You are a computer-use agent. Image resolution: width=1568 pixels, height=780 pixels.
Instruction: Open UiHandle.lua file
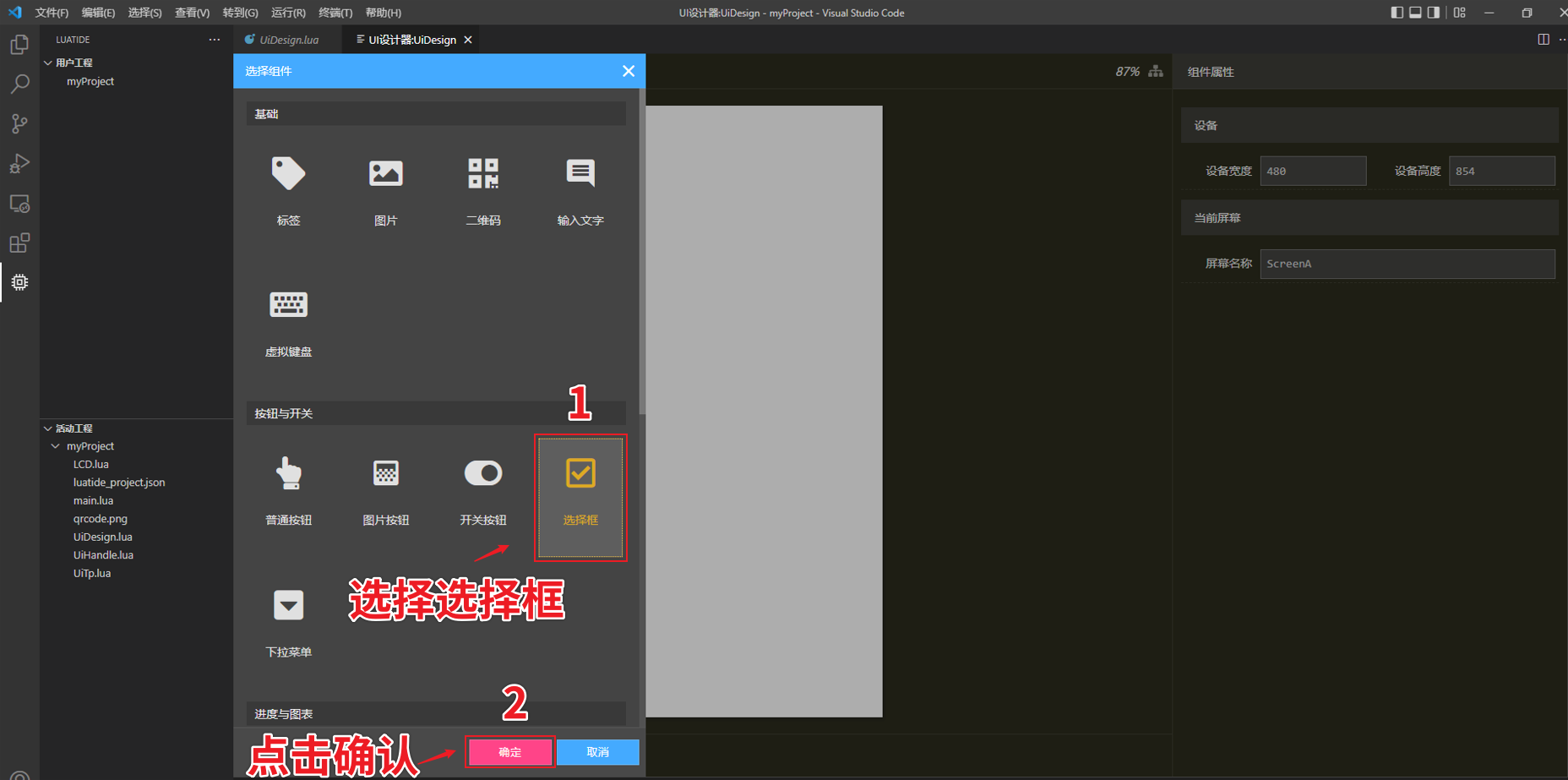[103, 555]
